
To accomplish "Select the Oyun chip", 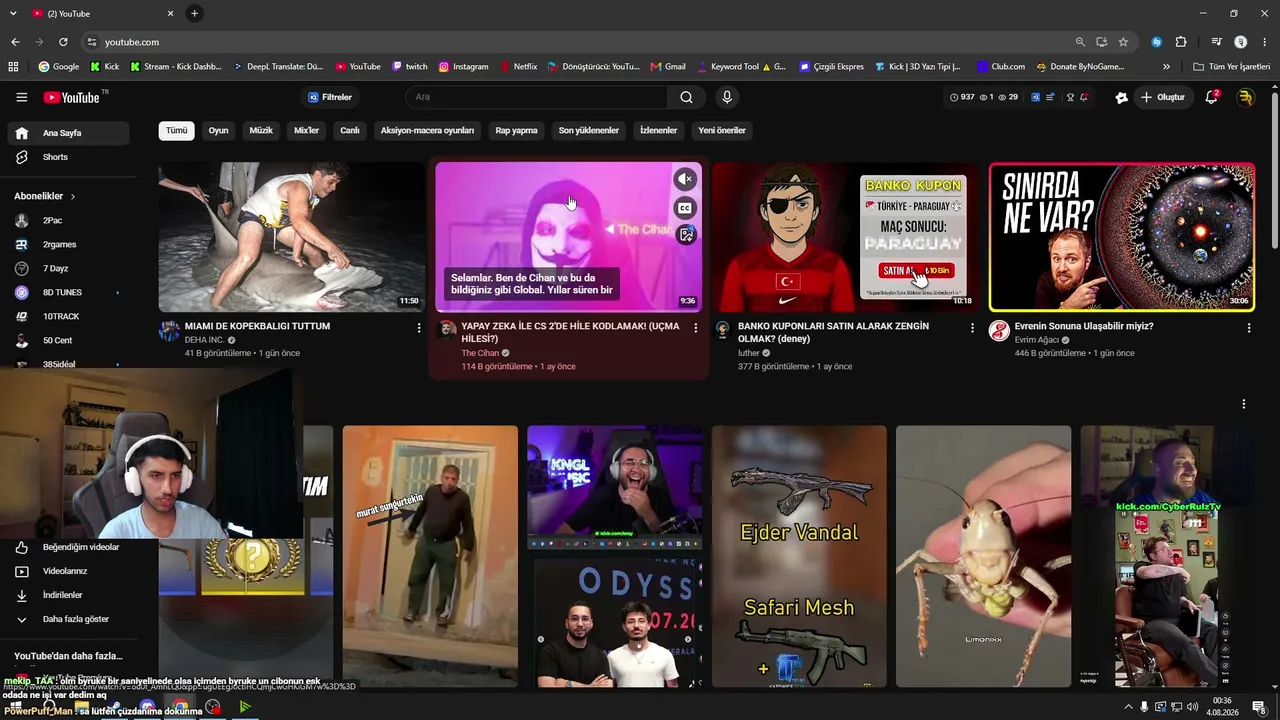I will 218,130.
